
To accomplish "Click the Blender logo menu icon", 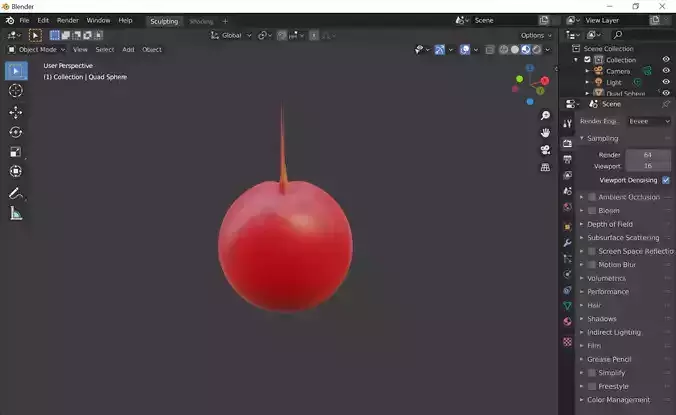I will 10,20.
